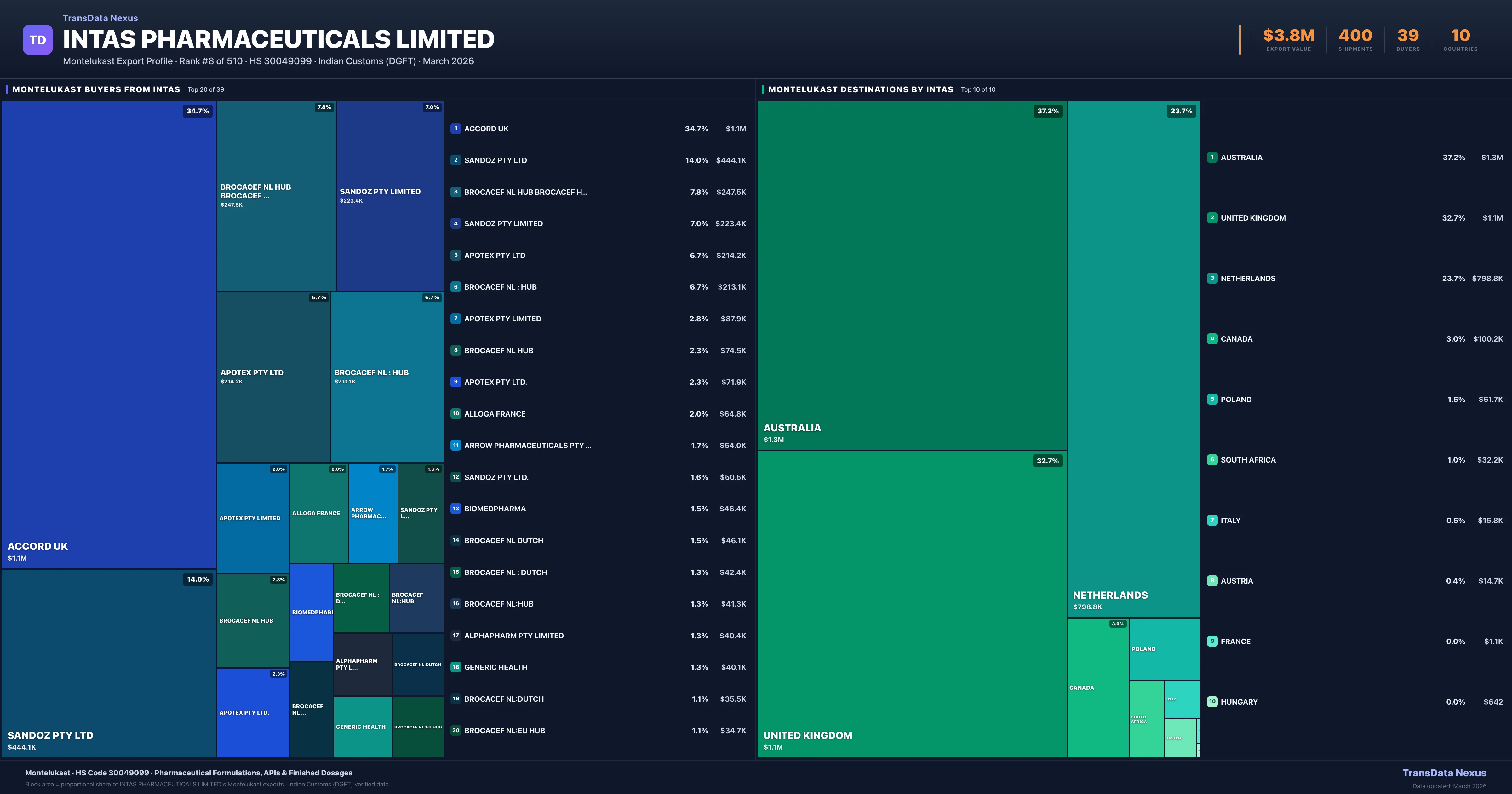Click rank badge 1 beside ACCORD UK

click(x=455, y=129)
